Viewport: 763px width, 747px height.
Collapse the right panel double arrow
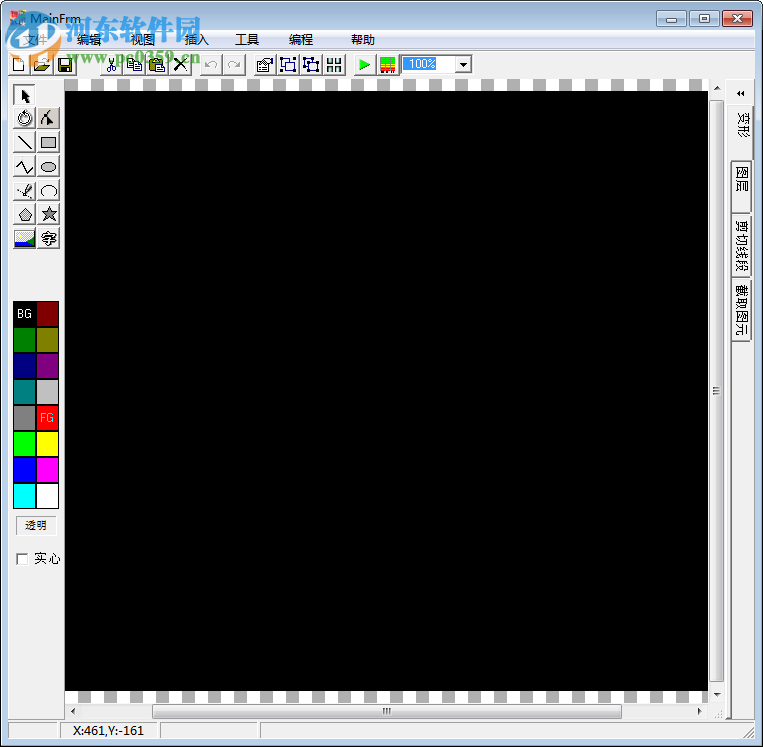coord(741,93)
